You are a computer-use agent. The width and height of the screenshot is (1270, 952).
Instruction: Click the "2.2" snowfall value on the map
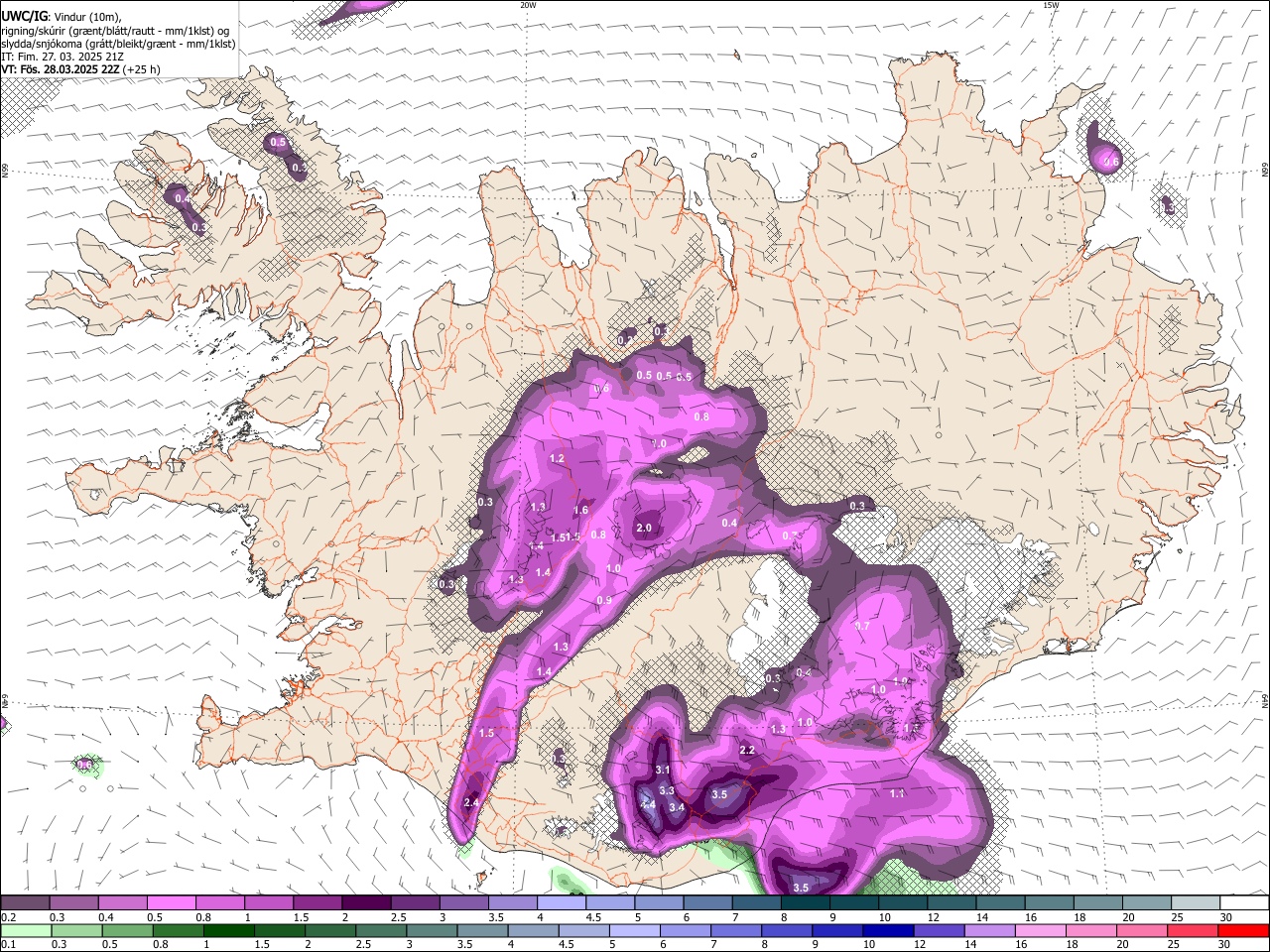pos(747,751)
